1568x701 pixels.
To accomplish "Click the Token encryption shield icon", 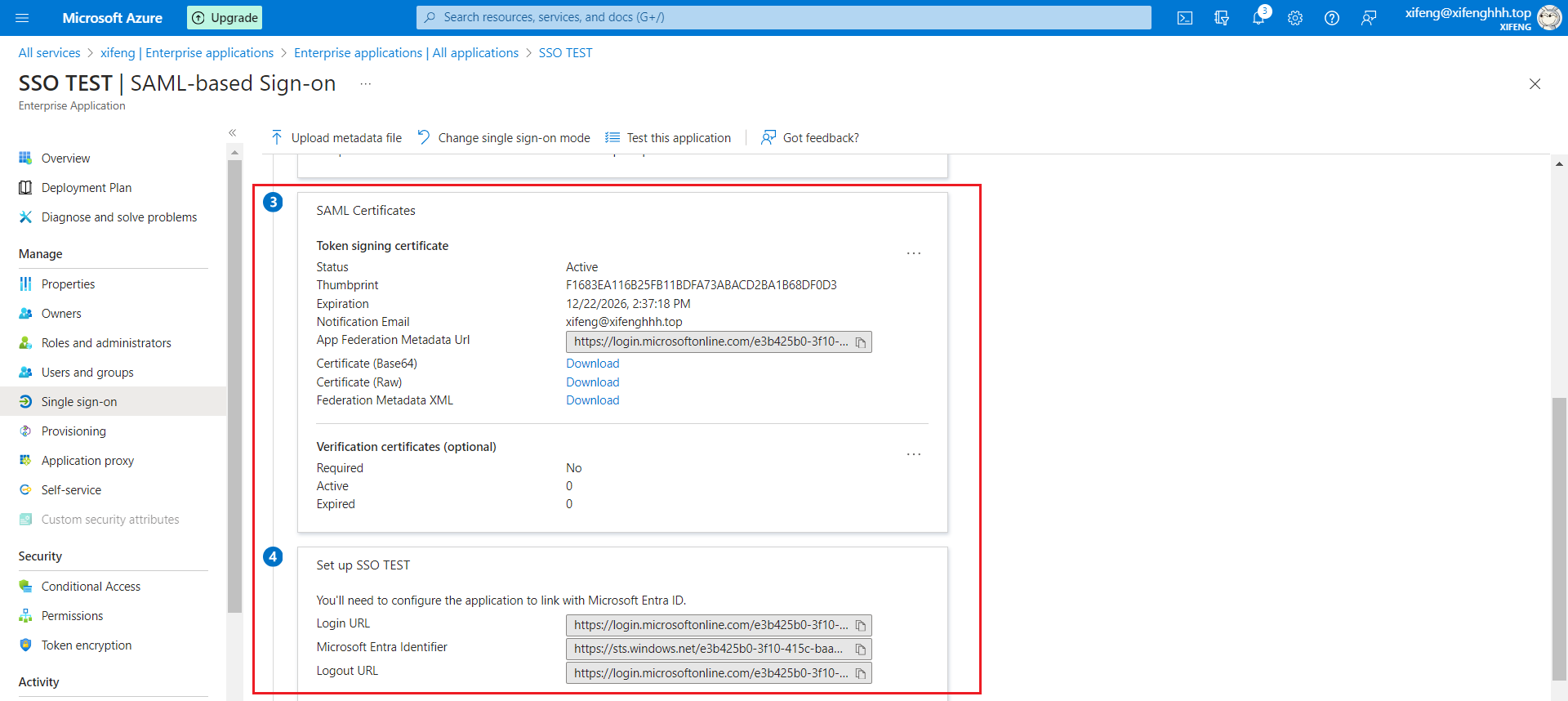I will click(25, 645).
